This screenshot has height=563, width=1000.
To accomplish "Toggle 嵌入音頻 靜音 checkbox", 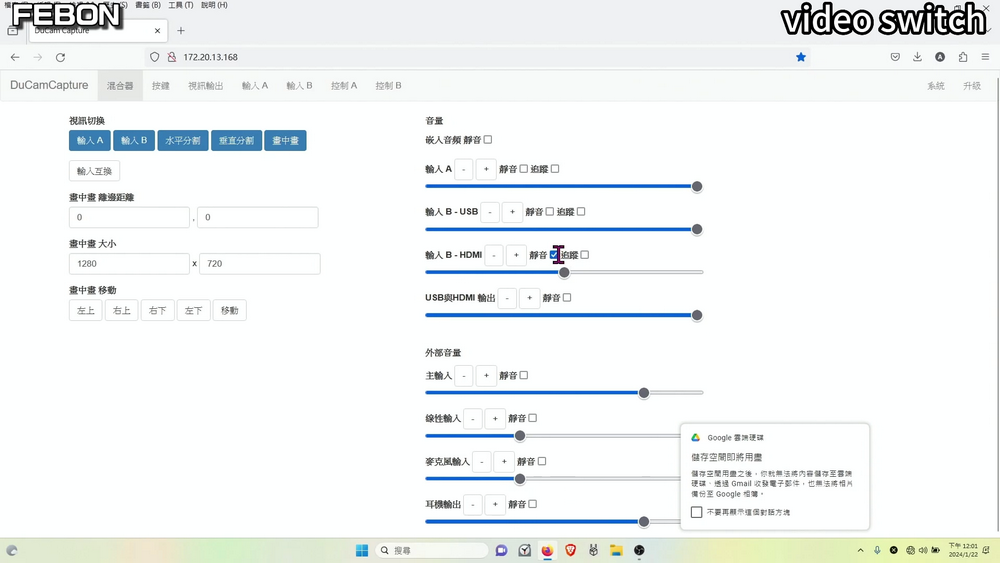I will coord(488,140).
